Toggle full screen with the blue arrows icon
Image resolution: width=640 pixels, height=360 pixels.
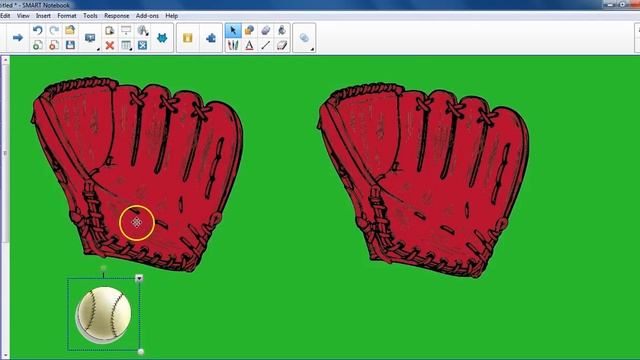point(142,45)
